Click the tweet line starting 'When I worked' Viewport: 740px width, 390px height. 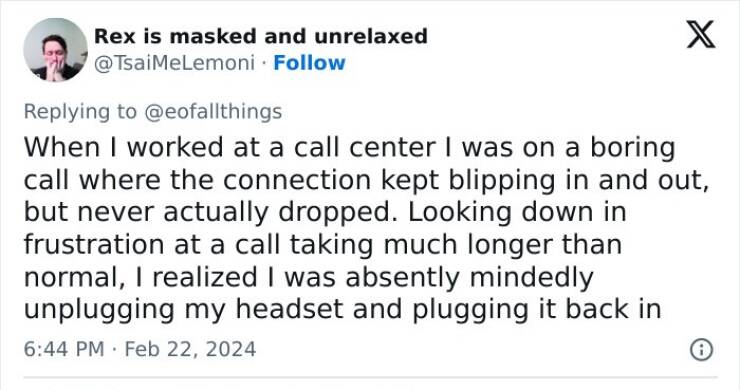[349, 148]
